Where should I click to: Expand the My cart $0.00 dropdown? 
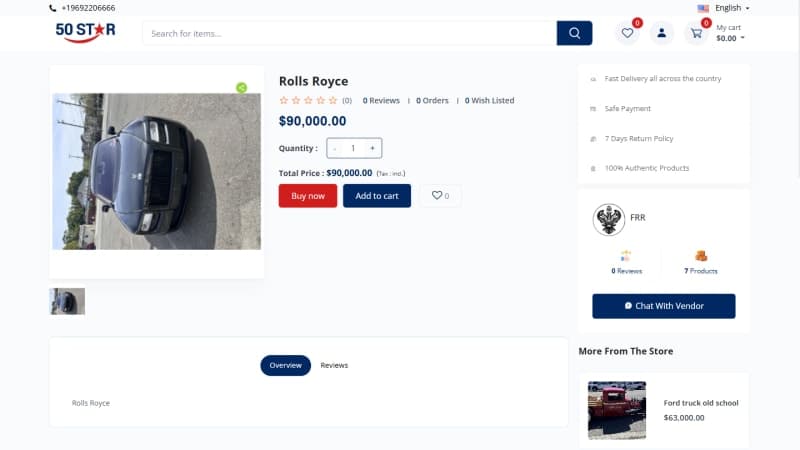730,33
